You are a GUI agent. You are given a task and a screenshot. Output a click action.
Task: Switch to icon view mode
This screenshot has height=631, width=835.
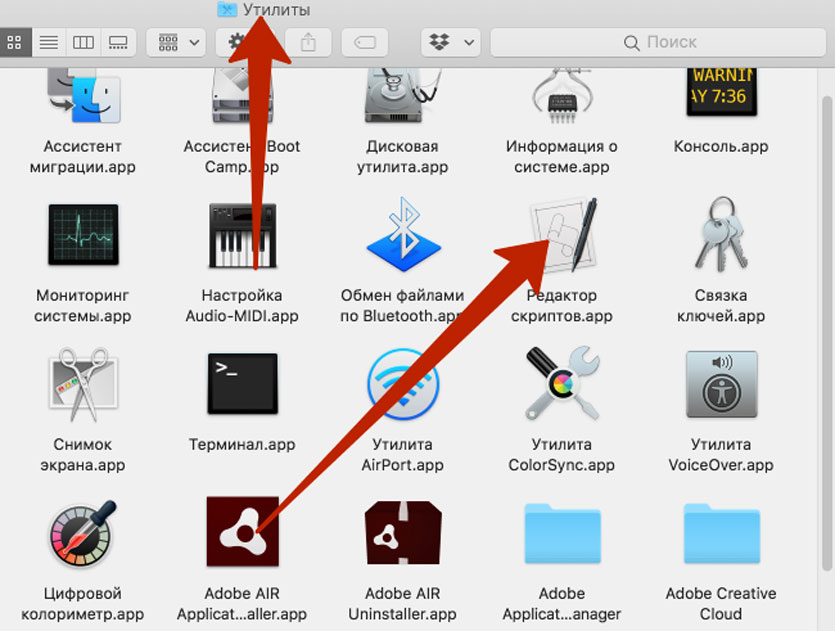coord(15,42)
